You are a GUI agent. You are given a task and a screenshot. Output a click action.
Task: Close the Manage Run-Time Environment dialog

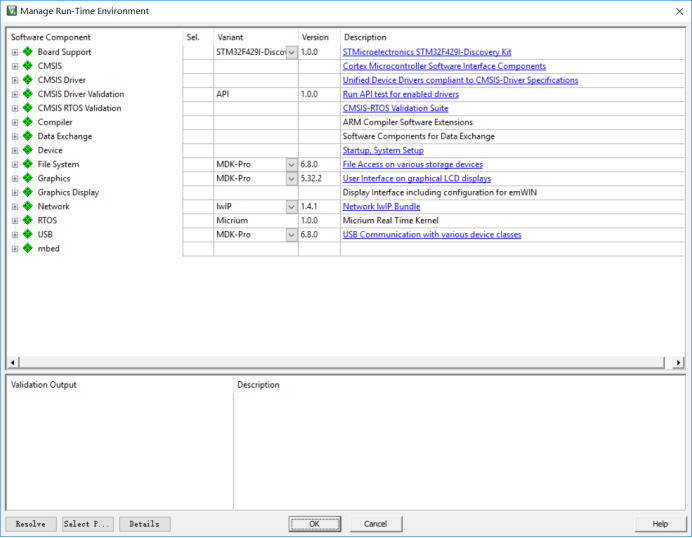(679, 11)
